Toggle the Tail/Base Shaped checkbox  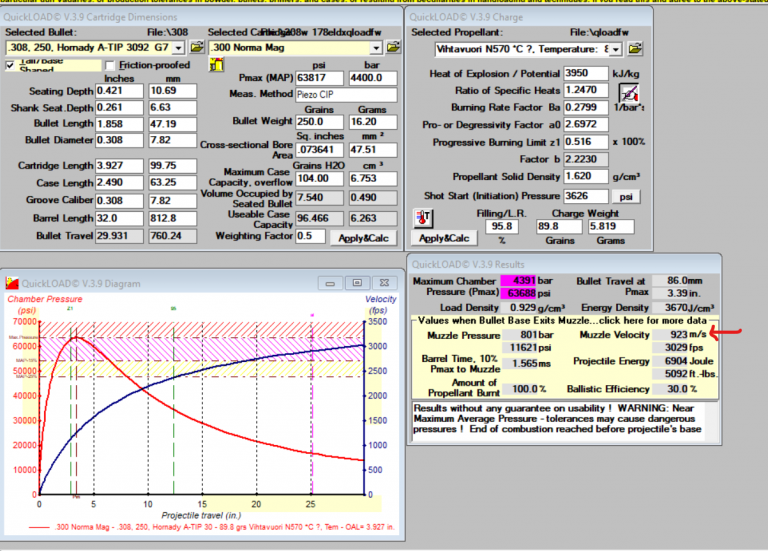(11, 65)
